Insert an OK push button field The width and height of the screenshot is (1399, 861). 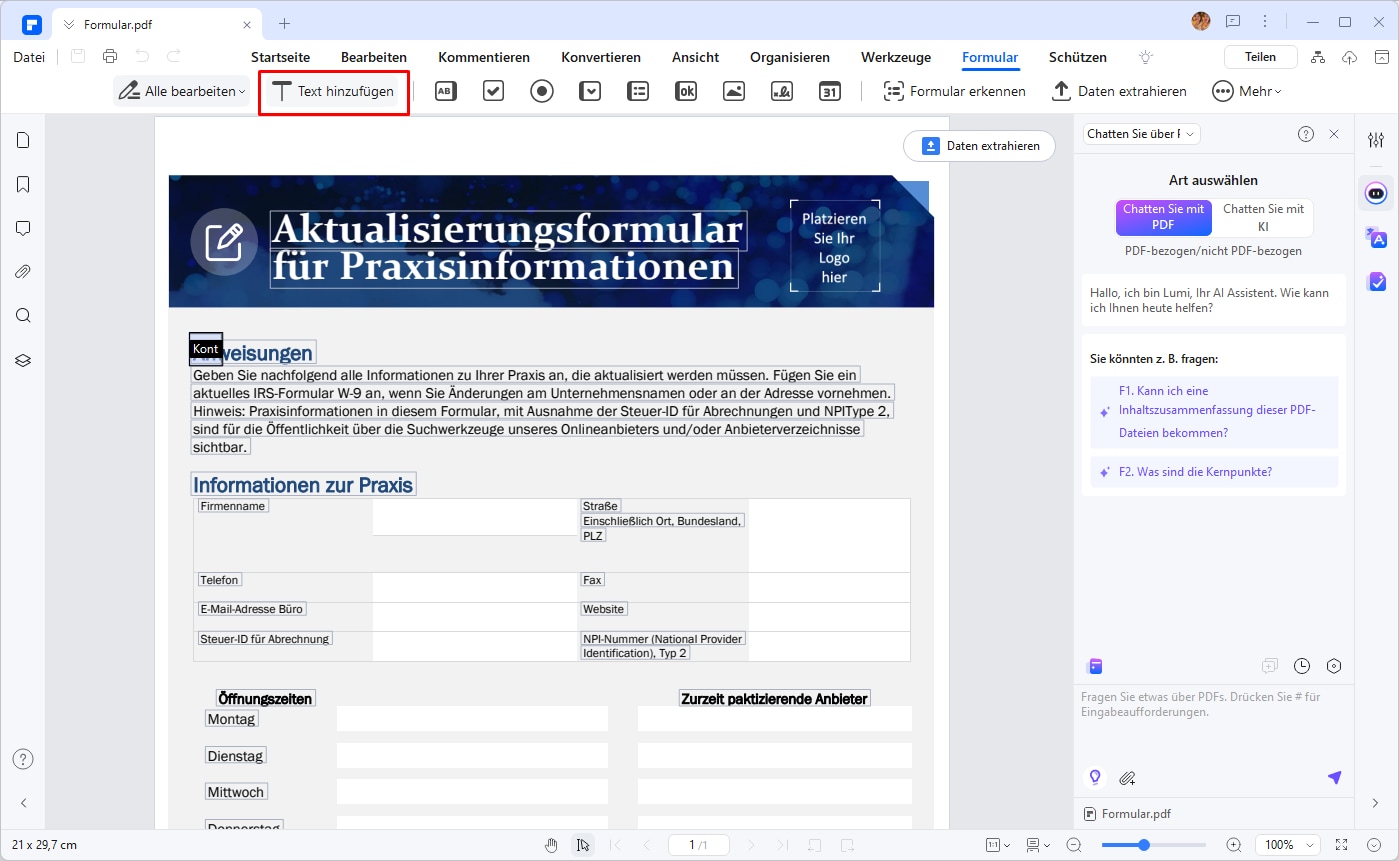pyautogui.click(x=686, y=91)
